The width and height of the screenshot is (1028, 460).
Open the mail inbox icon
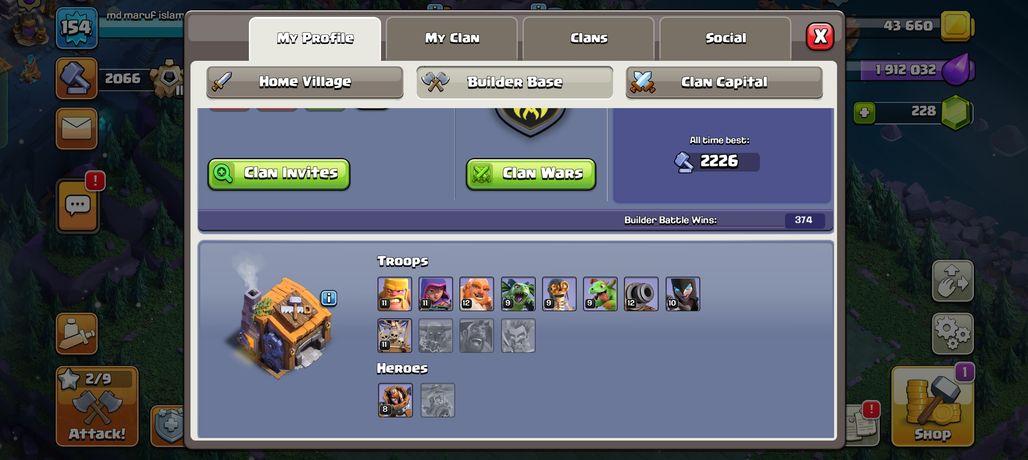pos(77,128)
